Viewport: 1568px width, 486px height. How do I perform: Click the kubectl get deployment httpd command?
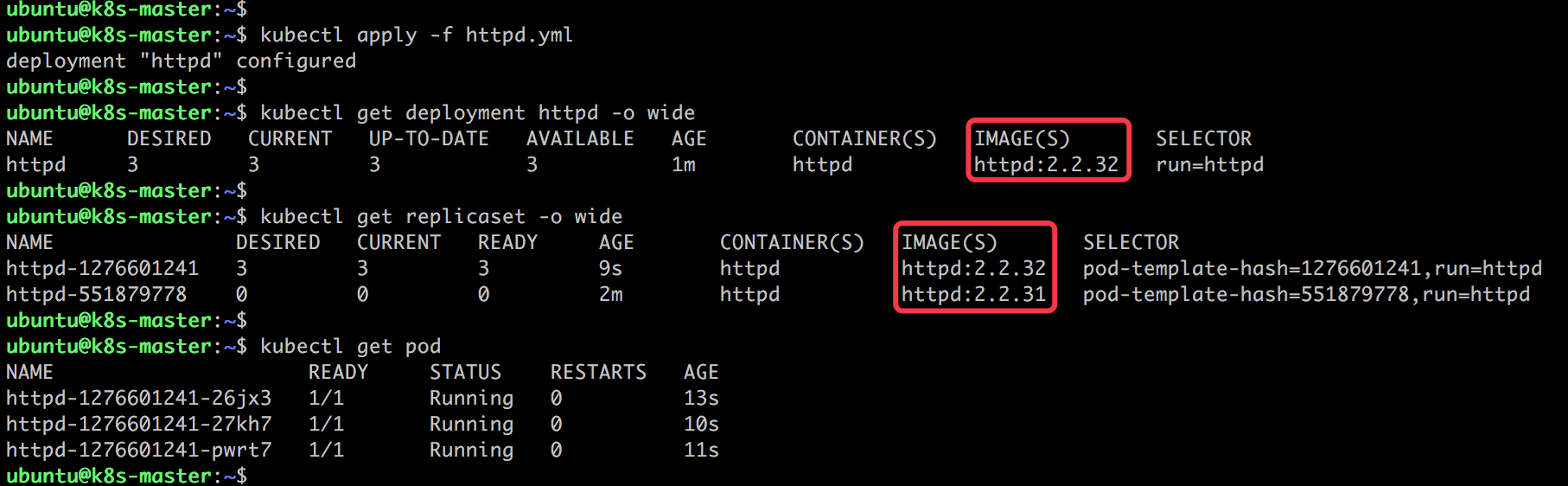(x=477, y=113)
